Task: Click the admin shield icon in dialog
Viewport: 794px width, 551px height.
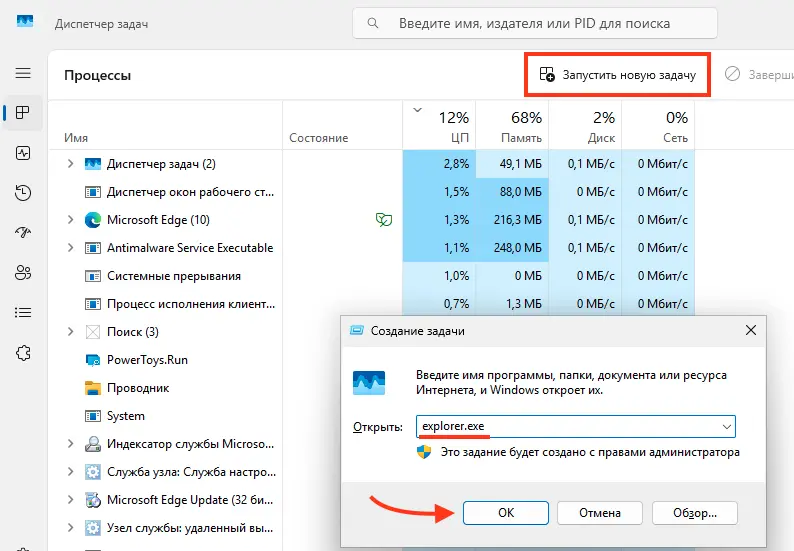Action: point(424,452)
